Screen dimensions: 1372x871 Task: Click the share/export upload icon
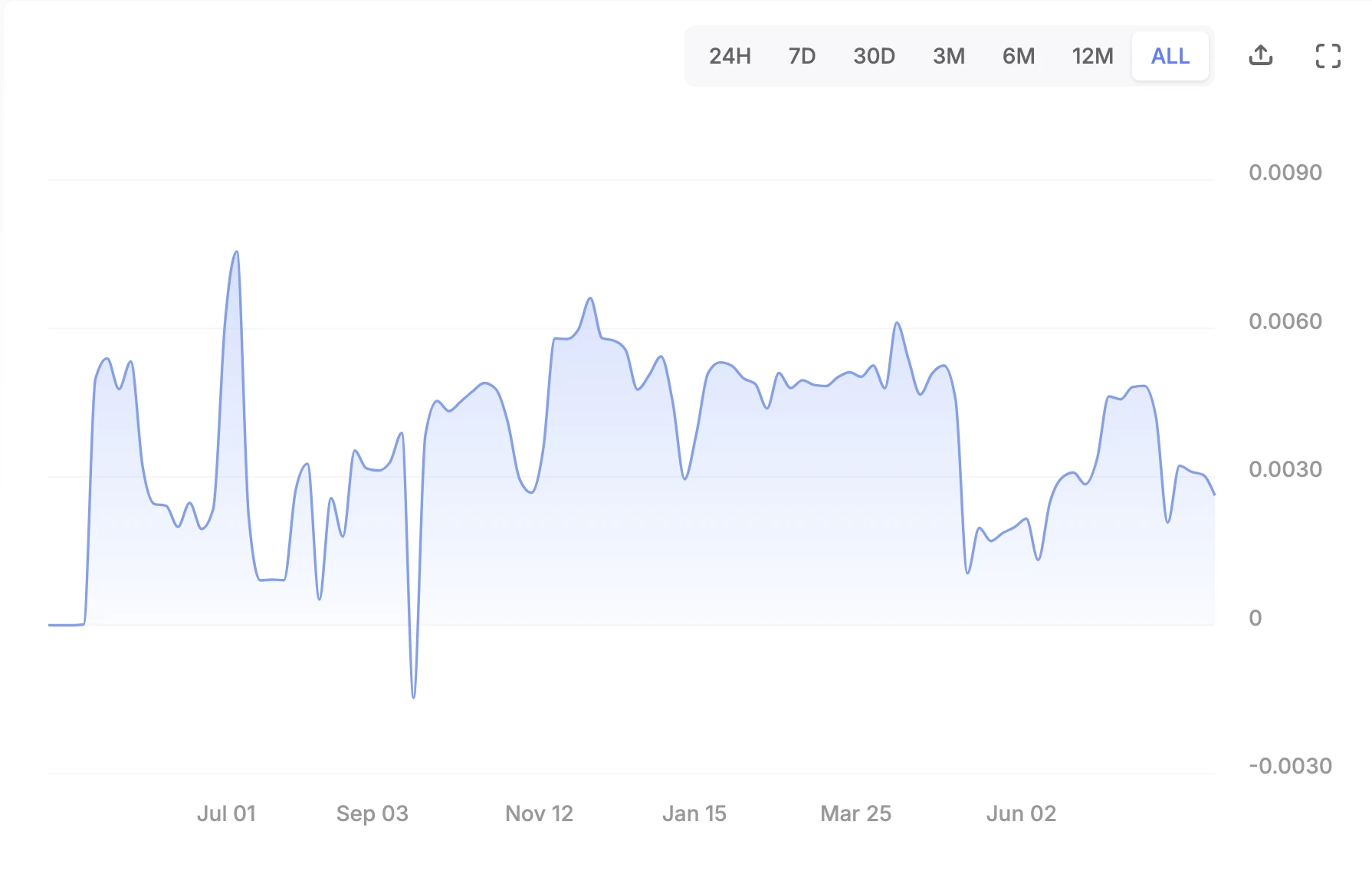coord(1261,56)
